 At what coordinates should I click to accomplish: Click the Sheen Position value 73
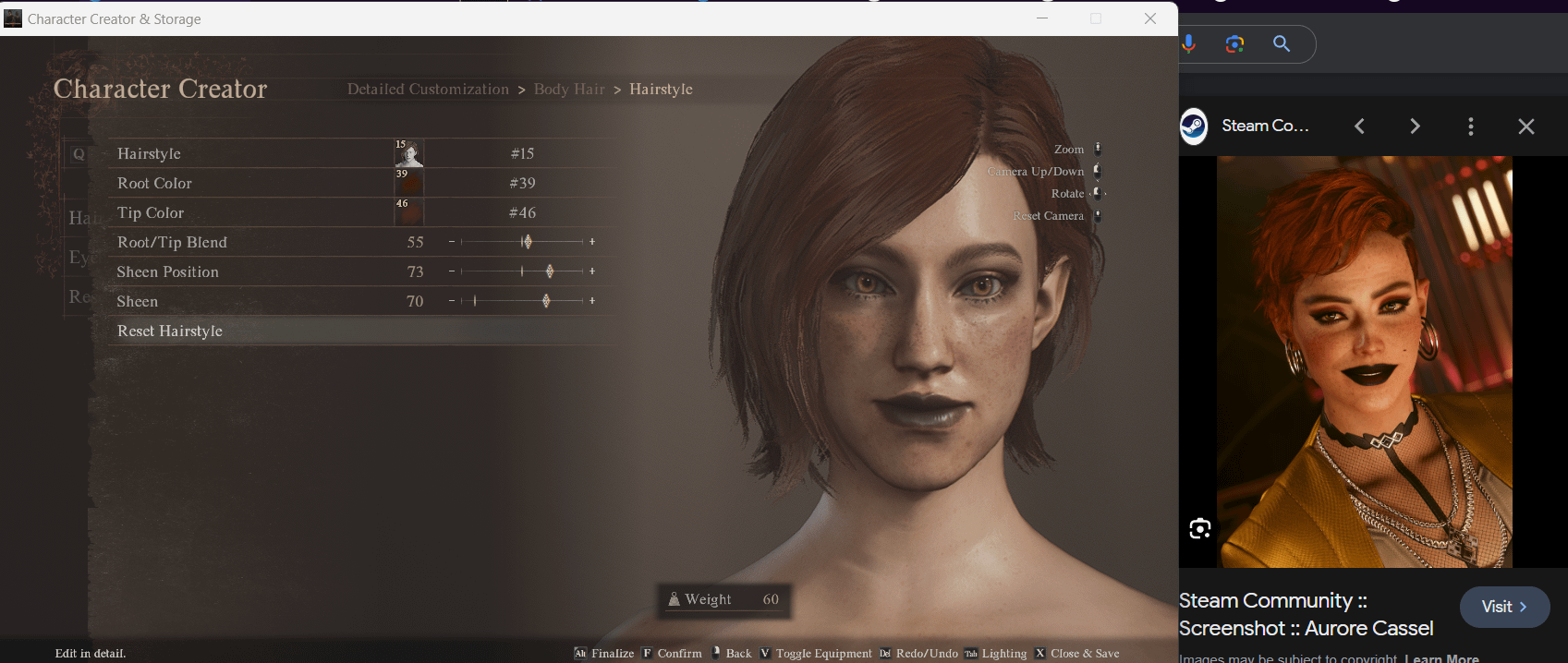click(x=415, y=271)
